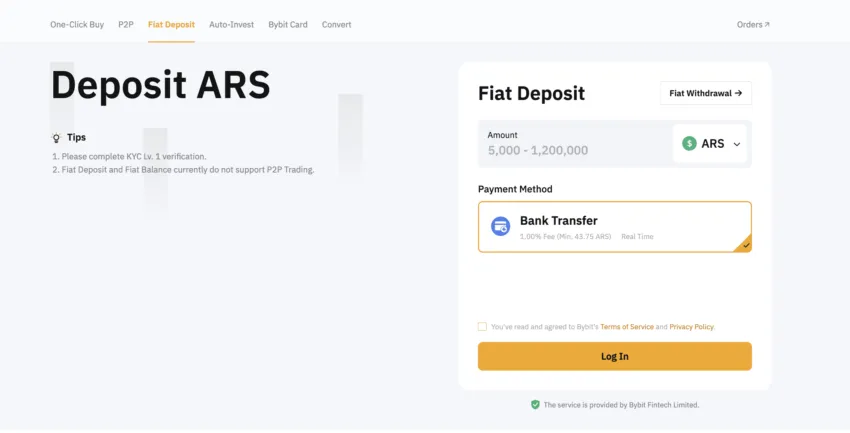The width and height of the screenshot is (850, 433).
Task: Open the Privacy Policy link
Action: pyautogui.click(x=691, y=327)
